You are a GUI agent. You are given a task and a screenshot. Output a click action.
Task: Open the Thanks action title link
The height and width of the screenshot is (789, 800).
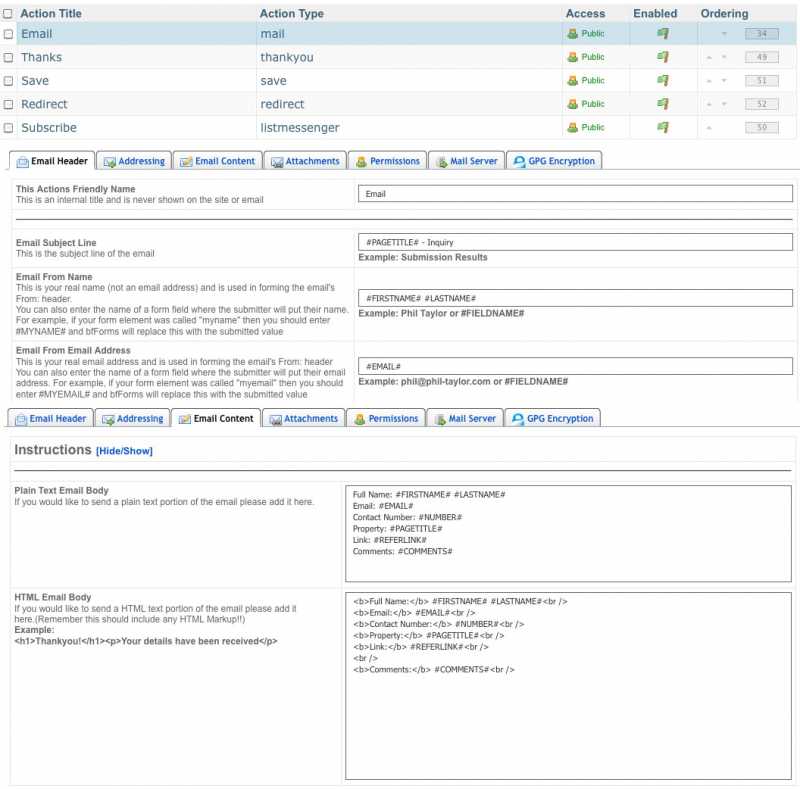(41, 58)
